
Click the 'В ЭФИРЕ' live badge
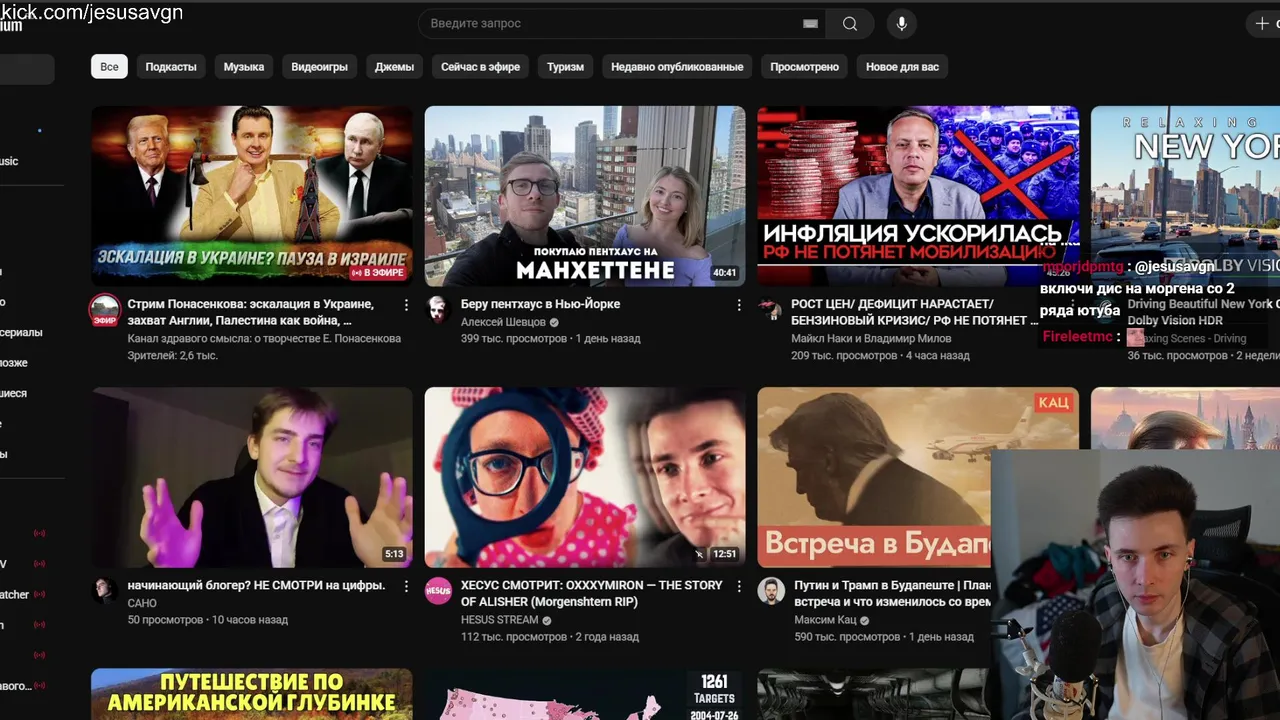378,273
